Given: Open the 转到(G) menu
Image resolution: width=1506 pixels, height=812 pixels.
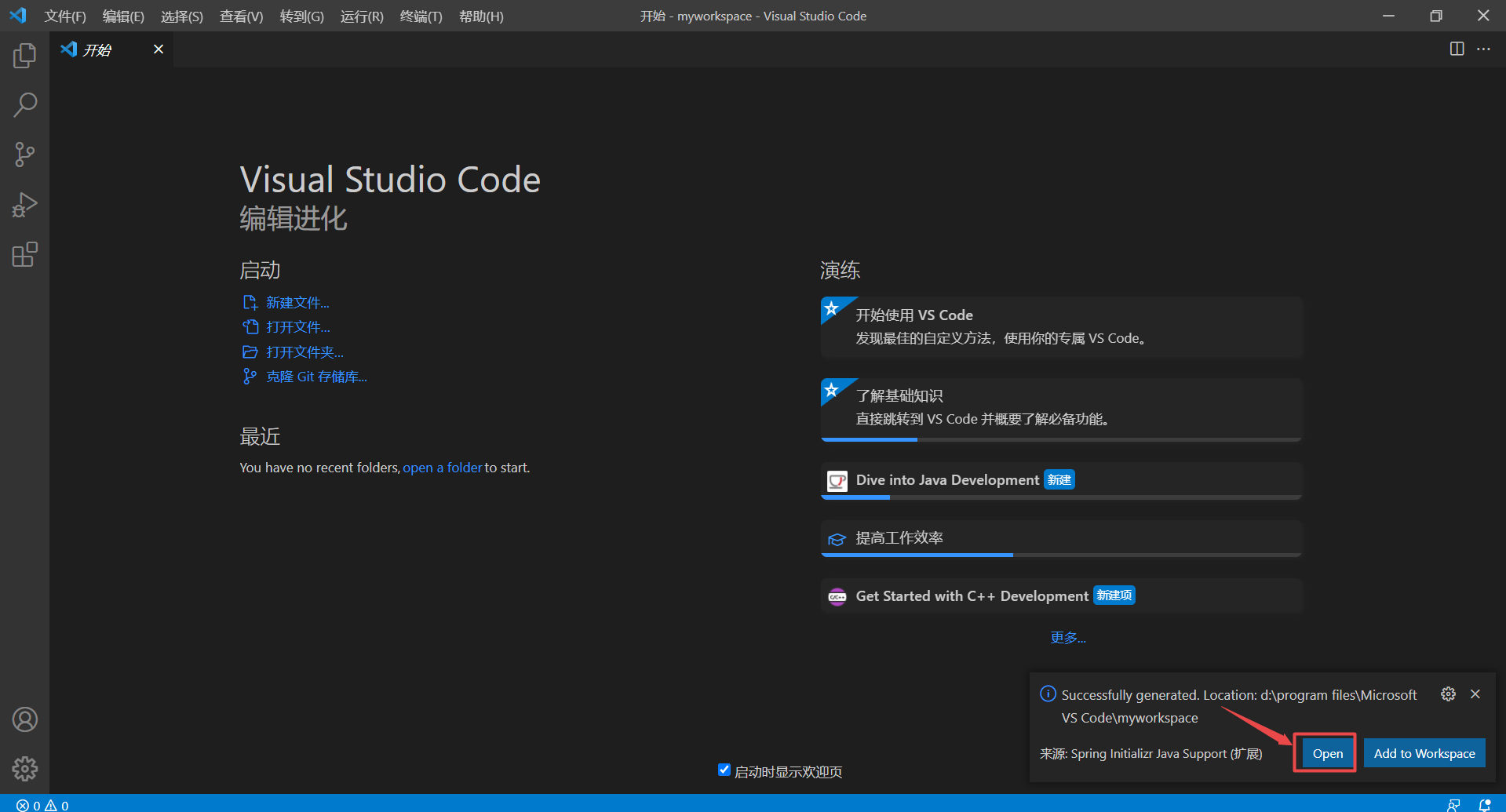Looking at the screenshot, I should pyautogui.click(x=301, y=16).
